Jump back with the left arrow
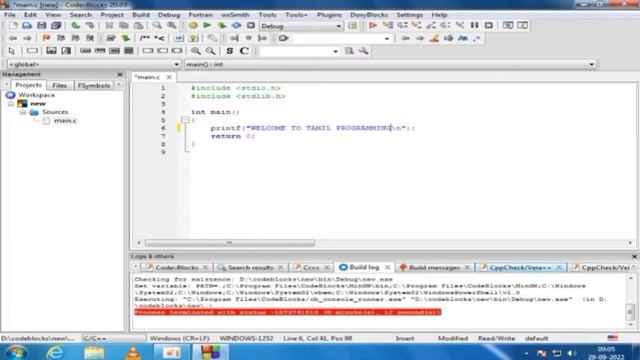640x360 pixels. 13,38
